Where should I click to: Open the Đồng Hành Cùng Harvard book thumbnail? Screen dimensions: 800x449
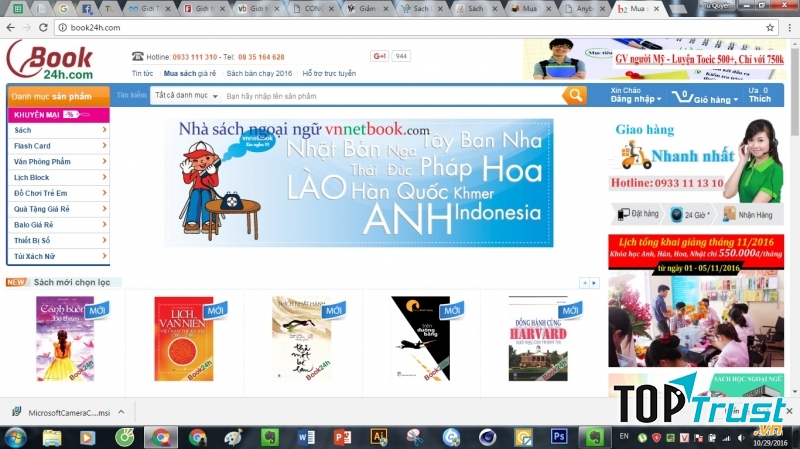(x=538, y=339)
